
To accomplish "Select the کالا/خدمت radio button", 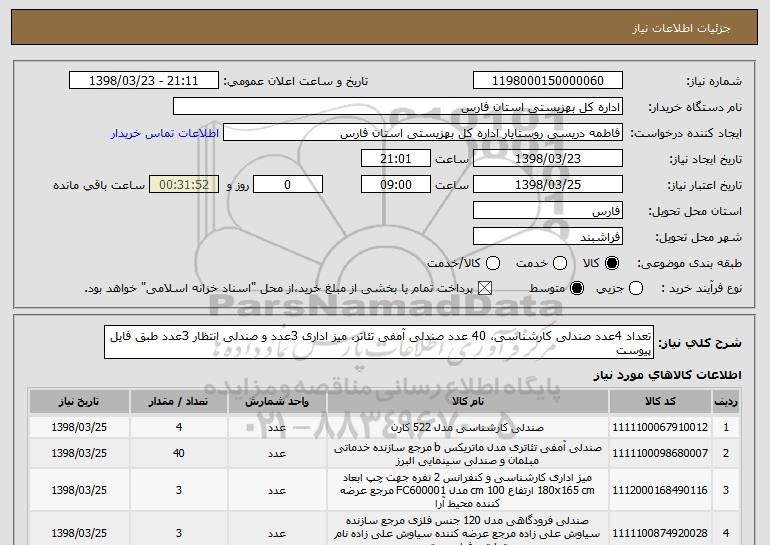I will point(493,263).
